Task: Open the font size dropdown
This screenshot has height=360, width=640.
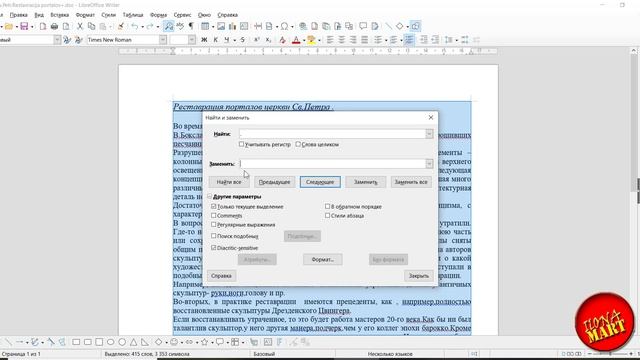Action: pyautogui.click(x=192, y=40)
